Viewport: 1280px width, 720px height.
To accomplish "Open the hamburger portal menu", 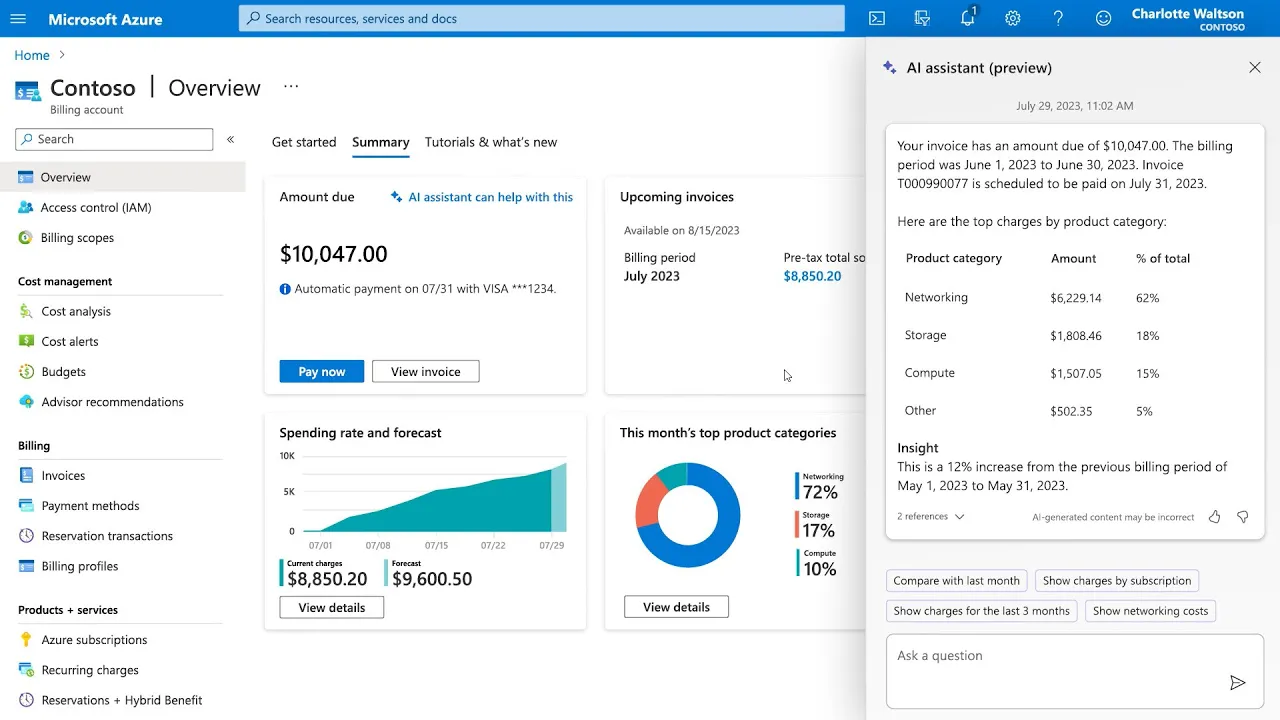I will click(18, 18).
